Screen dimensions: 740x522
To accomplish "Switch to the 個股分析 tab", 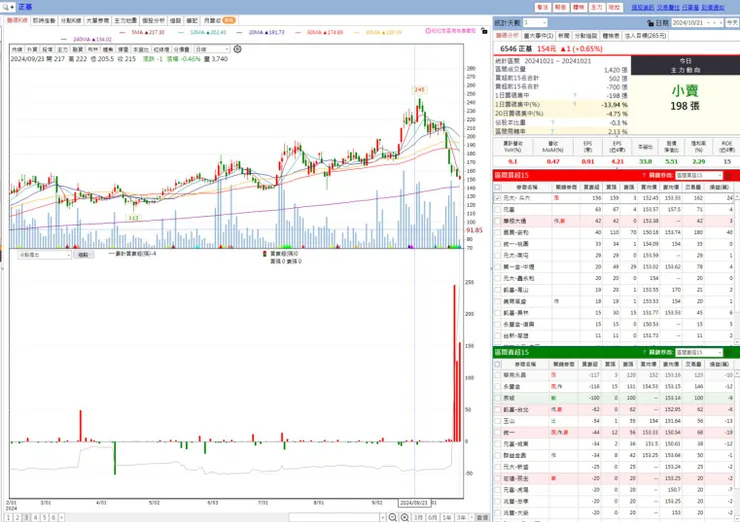I will click(x=153, y=20).
